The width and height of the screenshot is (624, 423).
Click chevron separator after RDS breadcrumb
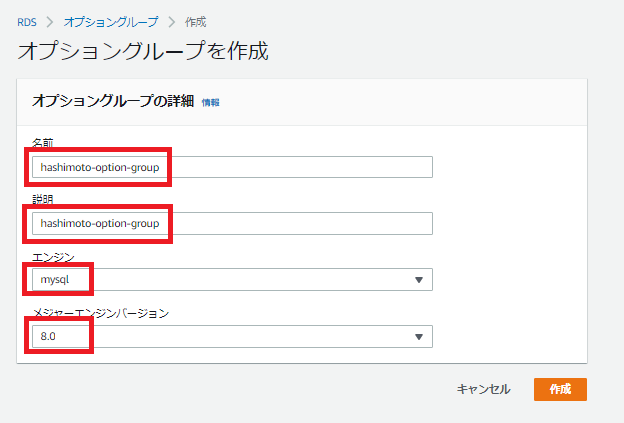coord(52,20)
